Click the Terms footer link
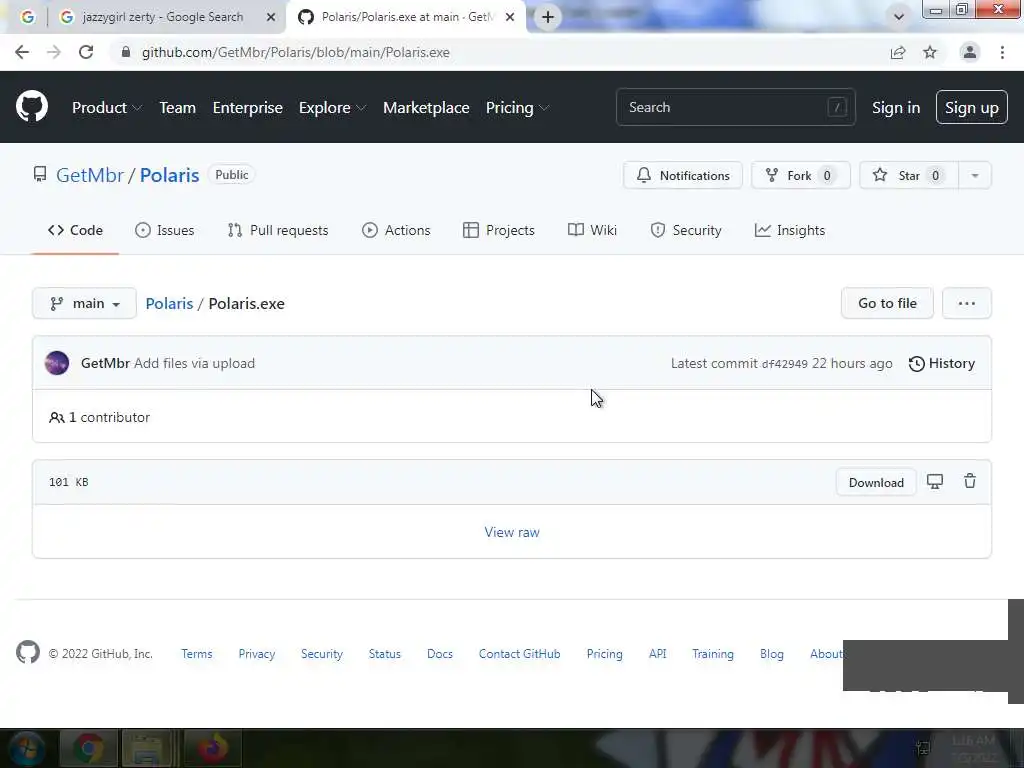 click(x=197, y=654)
